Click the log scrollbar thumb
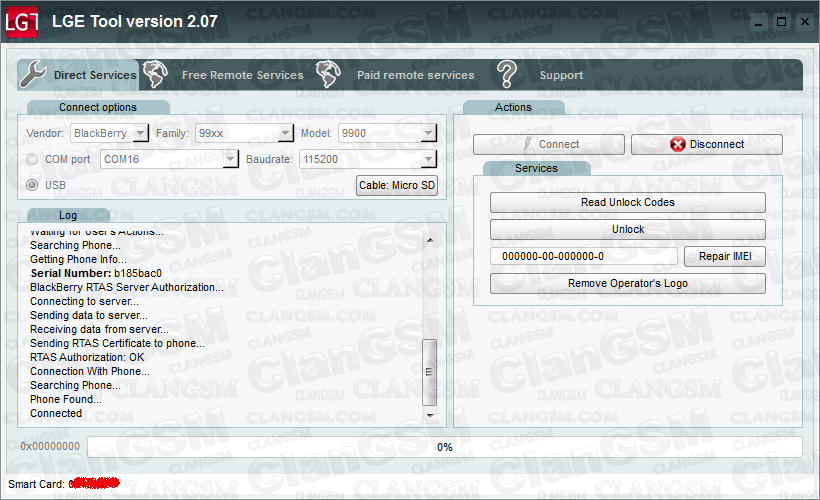 pyautogui.click(x=429, y=372)
